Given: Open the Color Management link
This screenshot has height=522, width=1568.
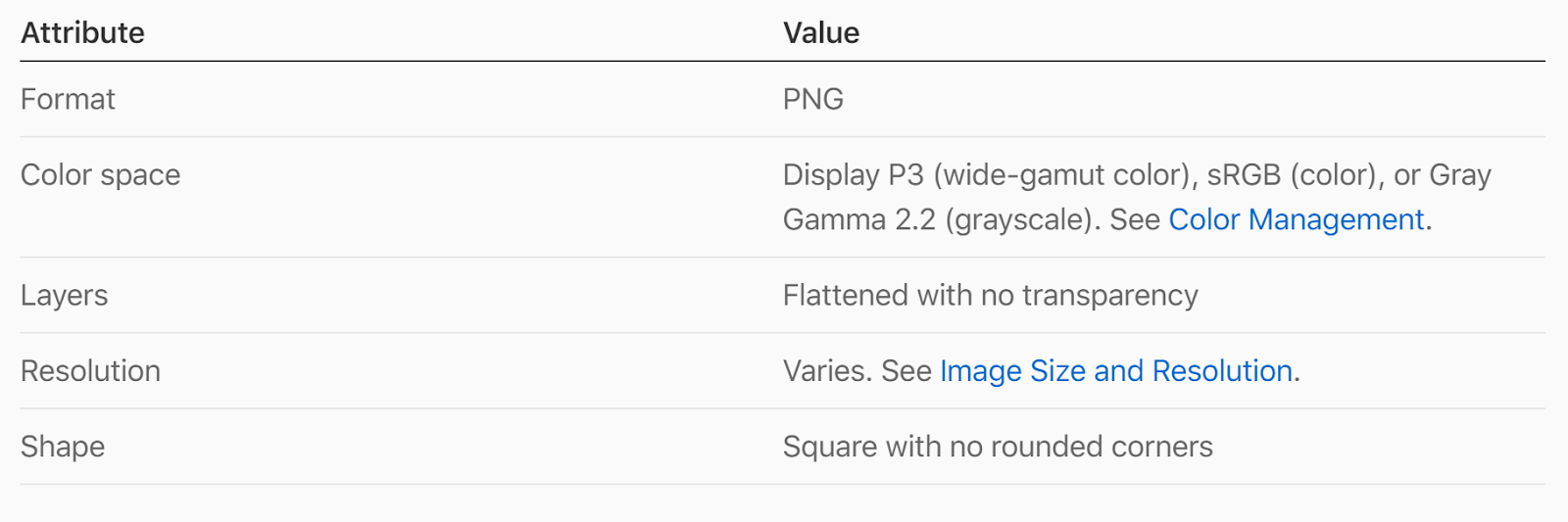Looking at the screenshot, I should (1296, 219).
